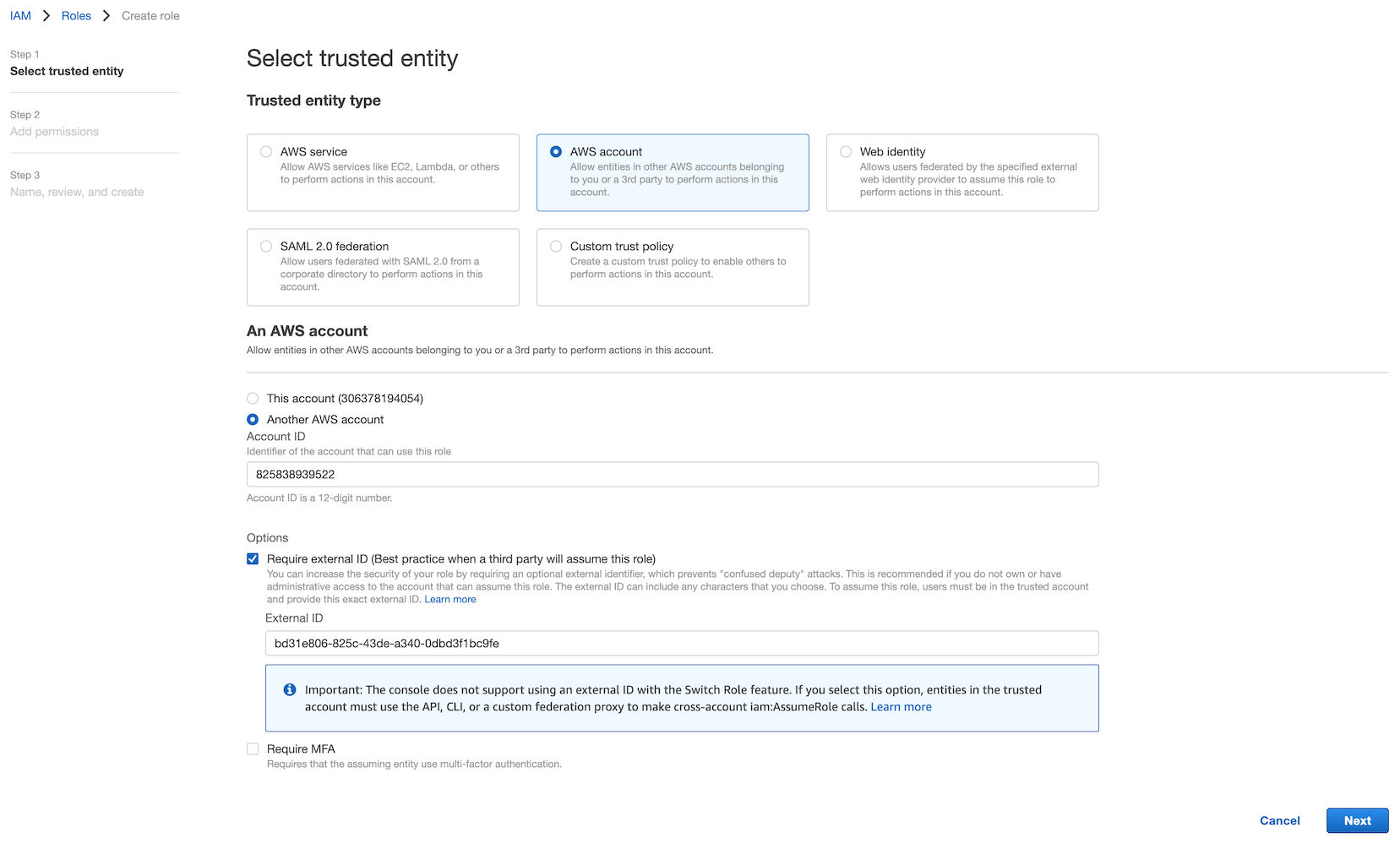Choose This account (306378194054) radio button
This screenshot has height=843, width=1400.
pyautogui.click(x=253, y=399)
